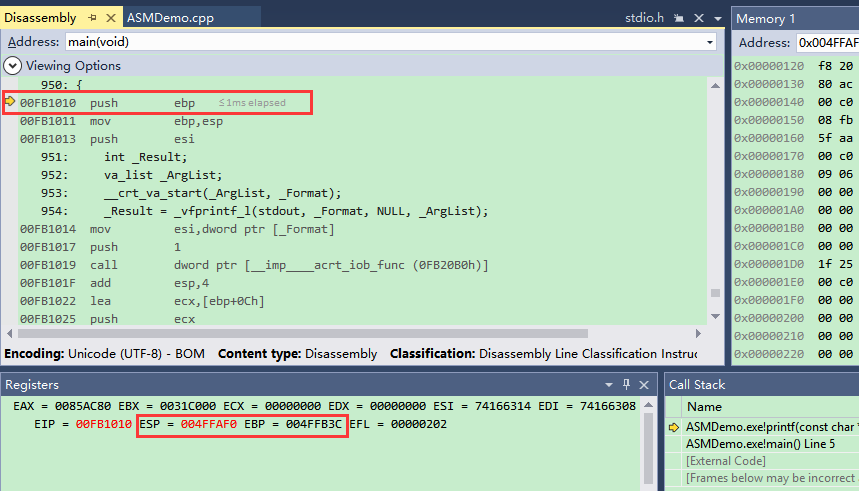The image size is (859, 491).
Task: Click the Memory 1 address field
Action: point(826,42)
